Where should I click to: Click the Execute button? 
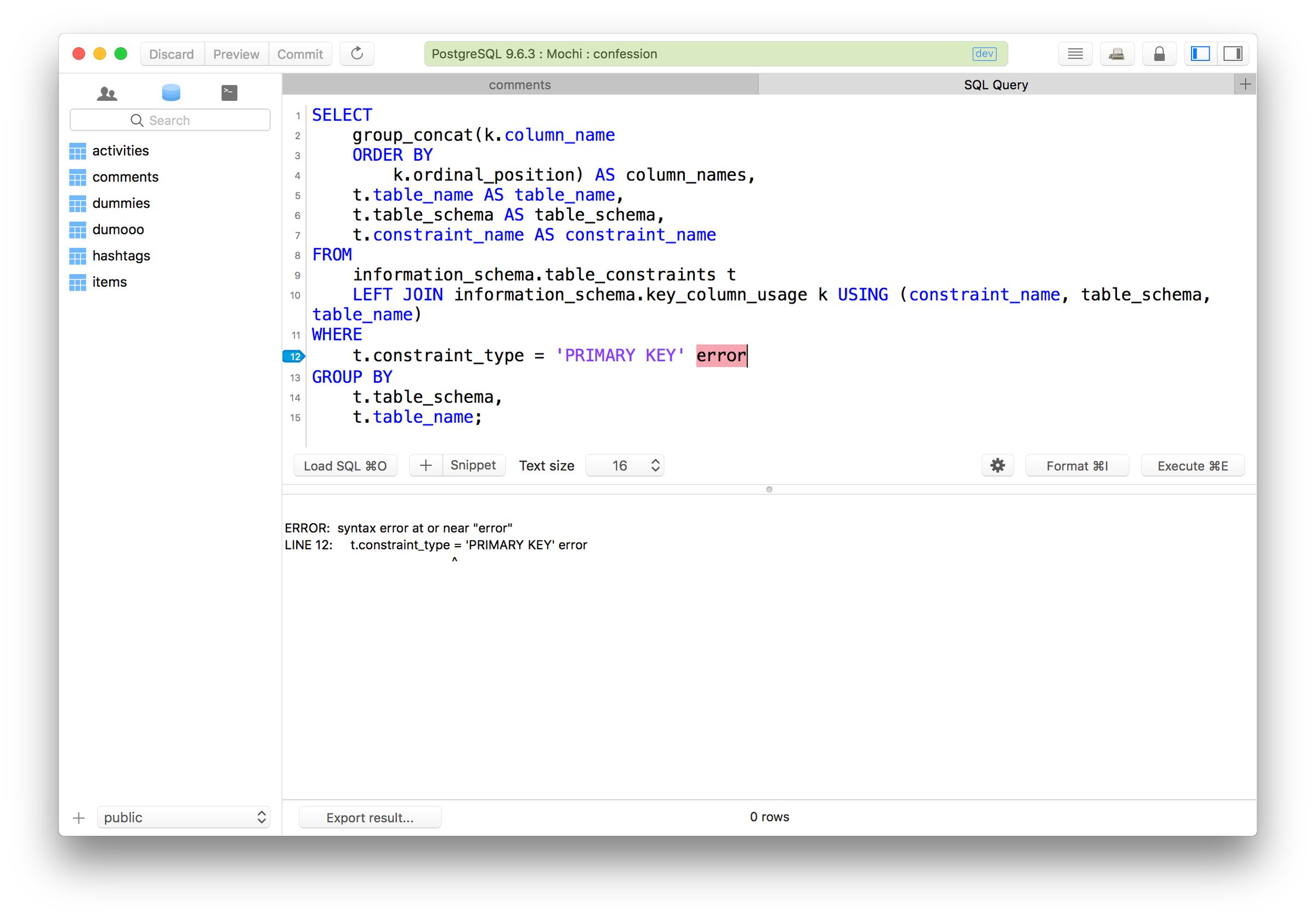[1193, 465]
